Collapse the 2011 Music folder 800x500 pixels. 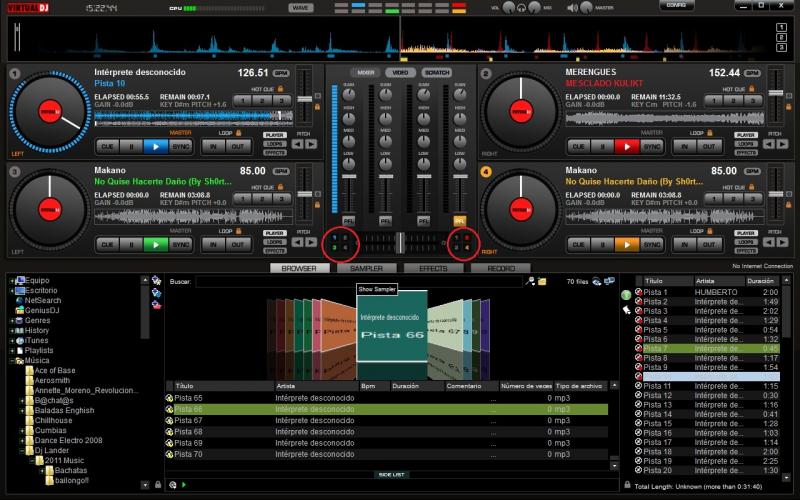(31, 460)
